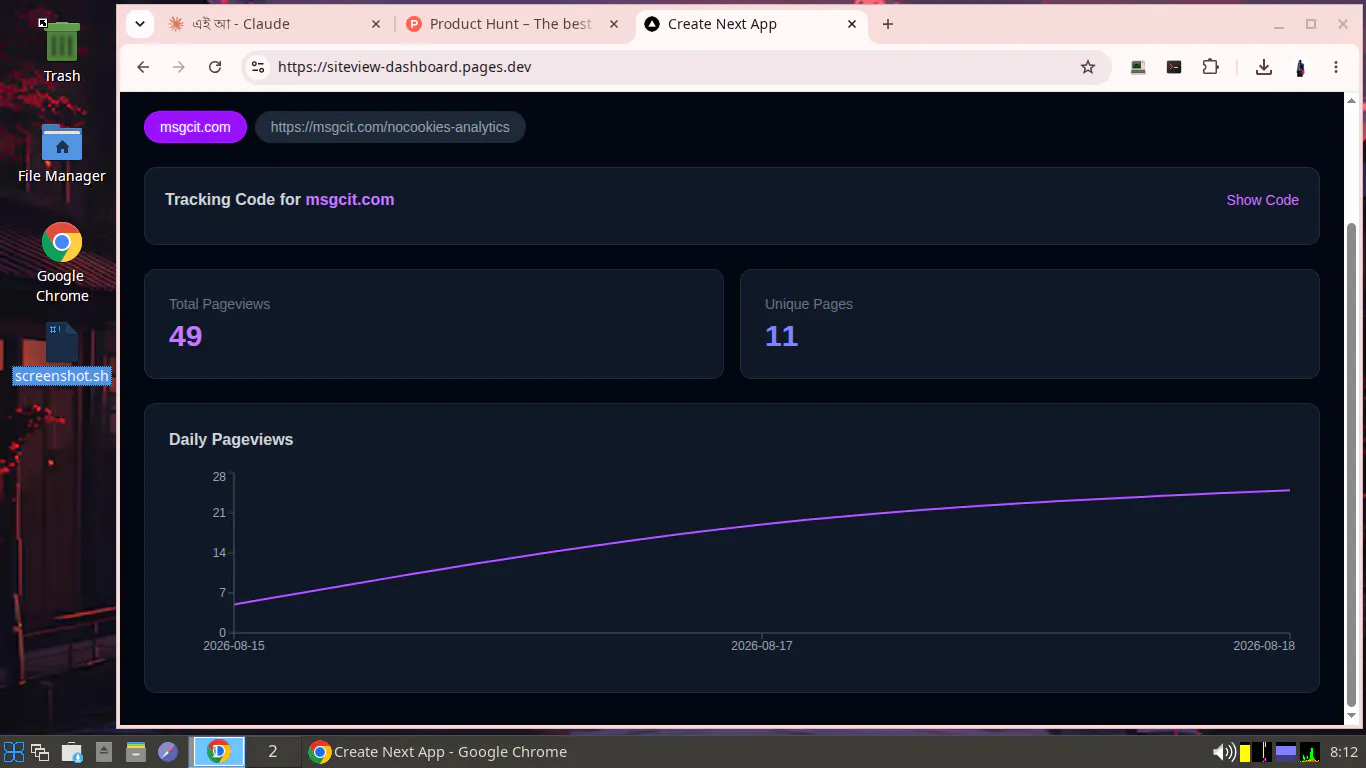
Task: Bookmark this page with the star icon
Action: 1088,67
